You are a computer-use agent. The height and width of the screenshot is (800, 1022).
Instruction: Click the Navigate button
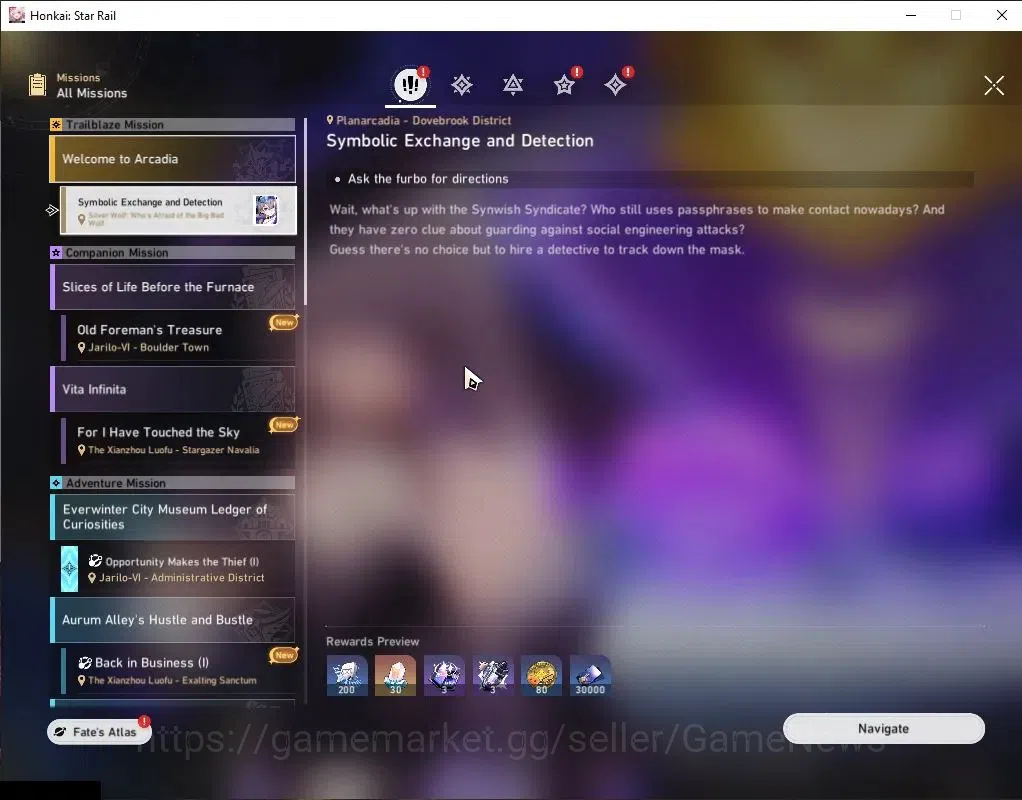pos(883,728)
